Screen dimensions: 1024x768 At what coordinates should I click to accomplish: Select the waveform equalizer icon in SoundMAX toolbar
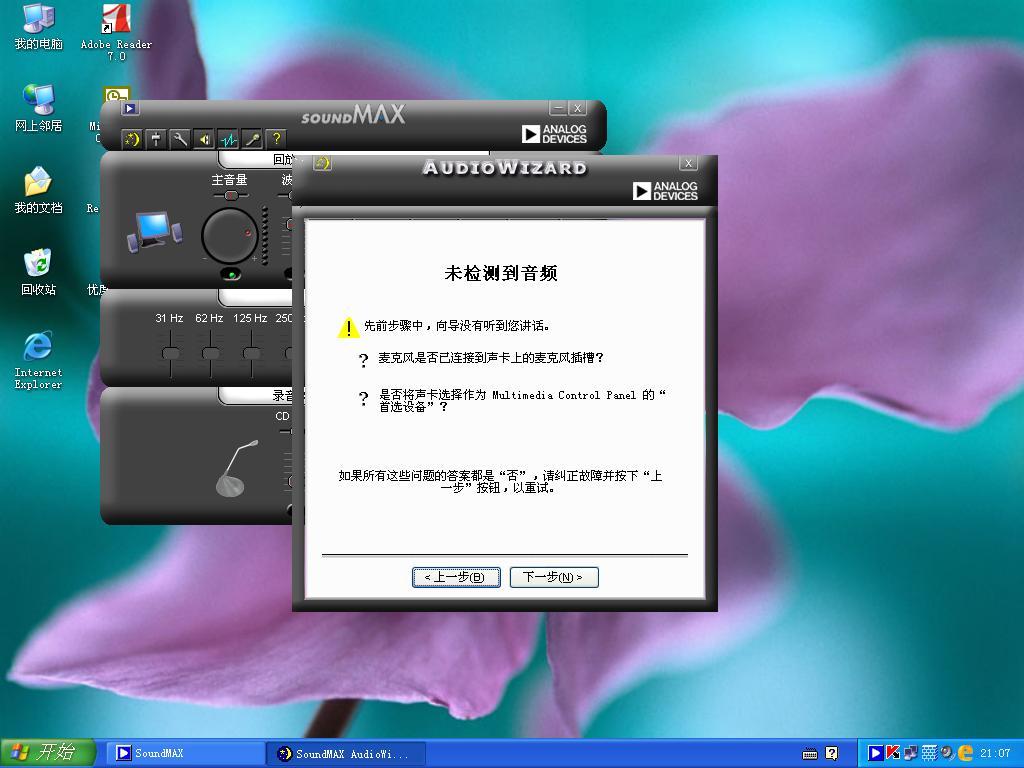[228, 138]
